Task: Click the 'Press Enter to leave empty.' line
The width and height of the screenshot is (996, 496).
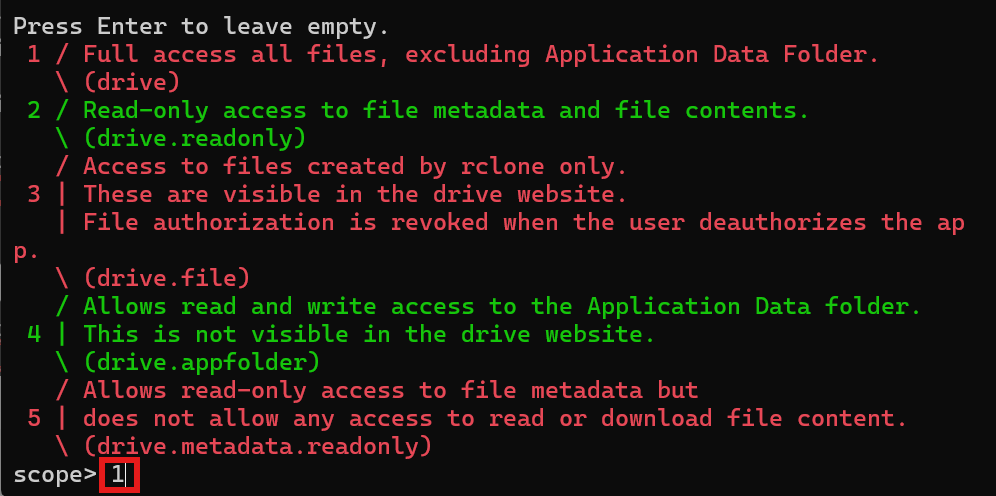Action: tap(201, 26)
